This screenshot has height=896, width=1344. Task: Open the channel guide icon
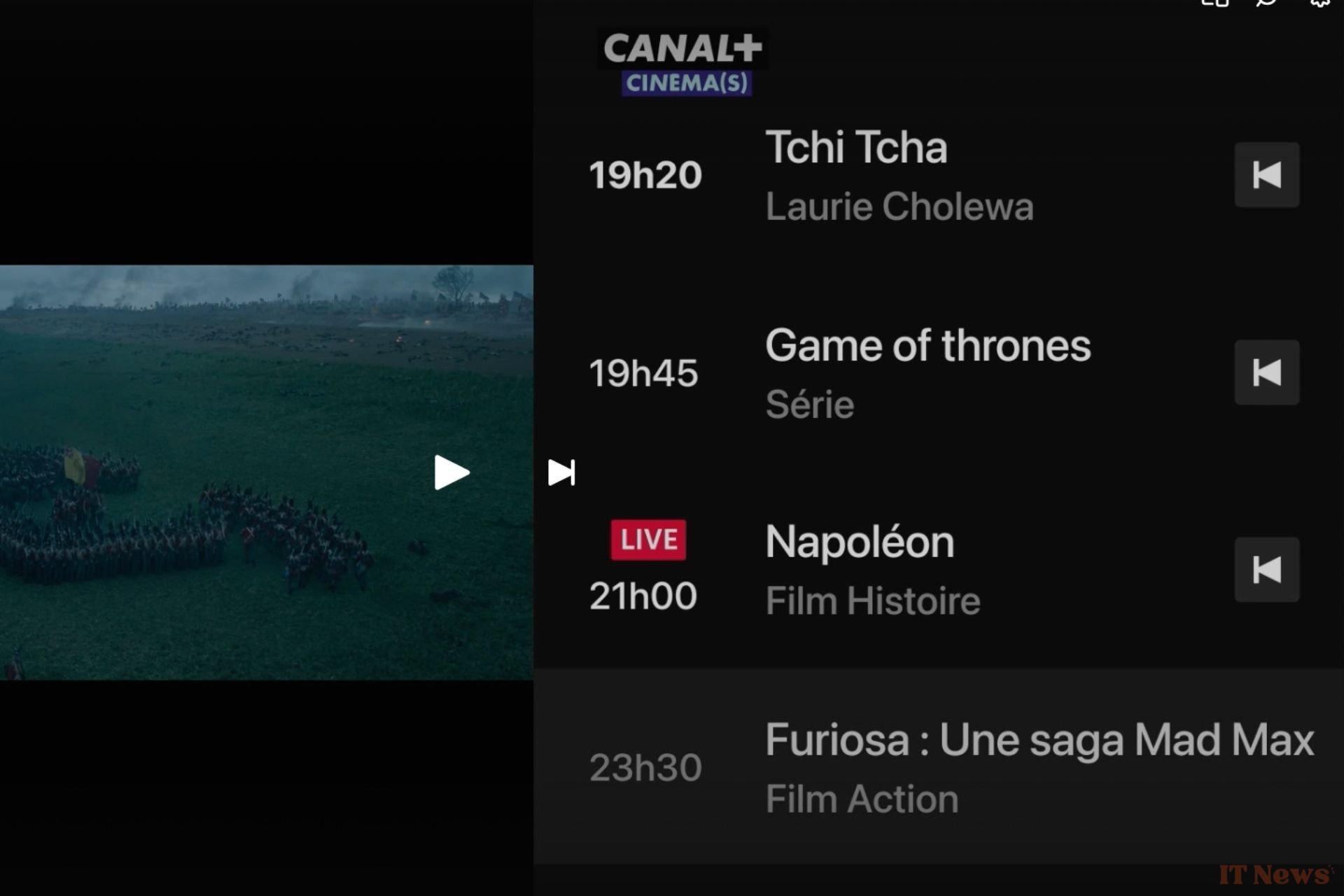pos(1214,3)
